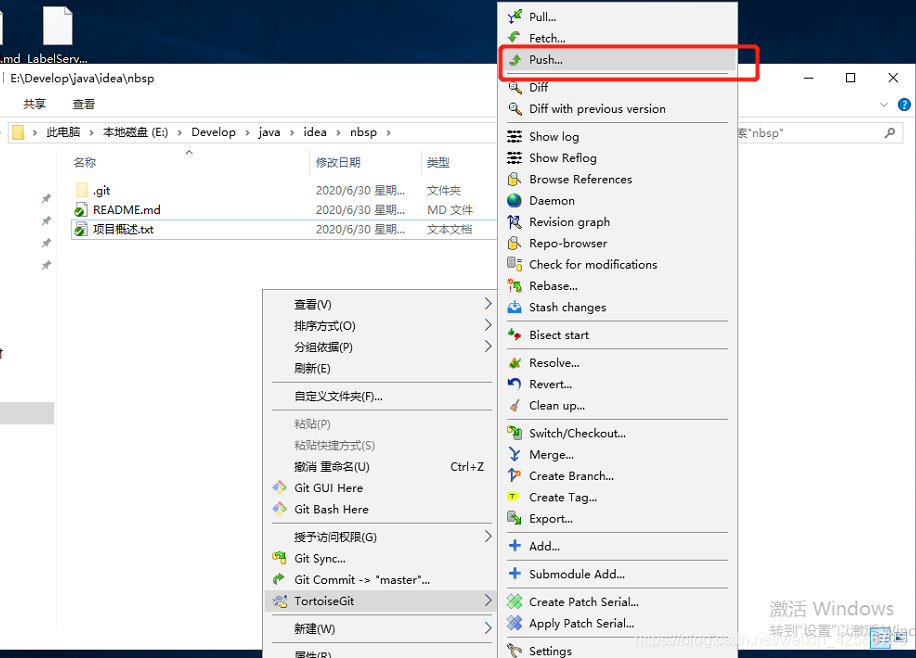The width and height of the screenshot is (916, 658).
Task: Click the Check for modifications icon
Action: [x=515, y=264]
